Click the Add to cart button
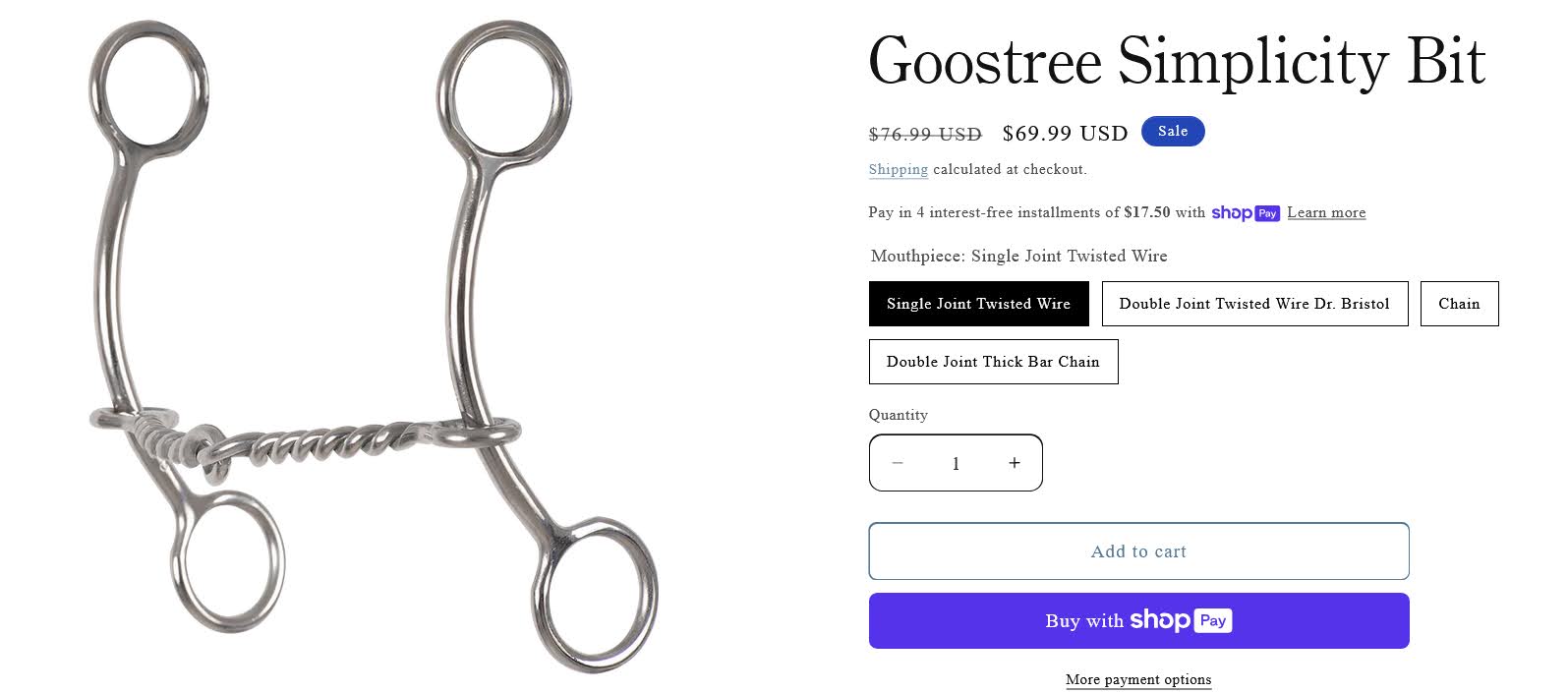The image size is (1568, 694). pos(1139,551)
